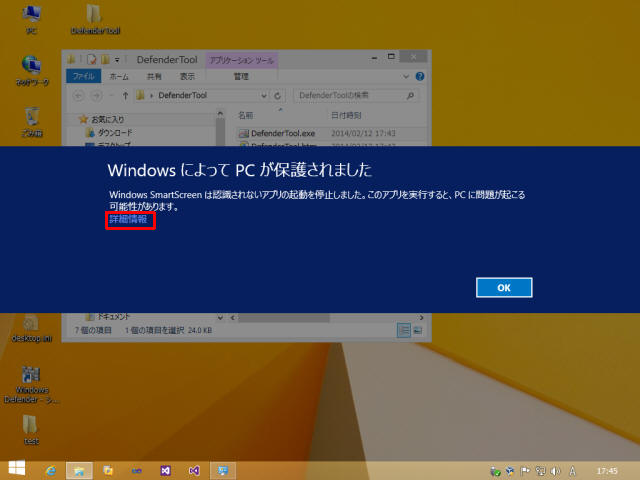Launch Internet Explorer from taskbar
This screenshot has width=640, height=480.
(x=51, y=471)
